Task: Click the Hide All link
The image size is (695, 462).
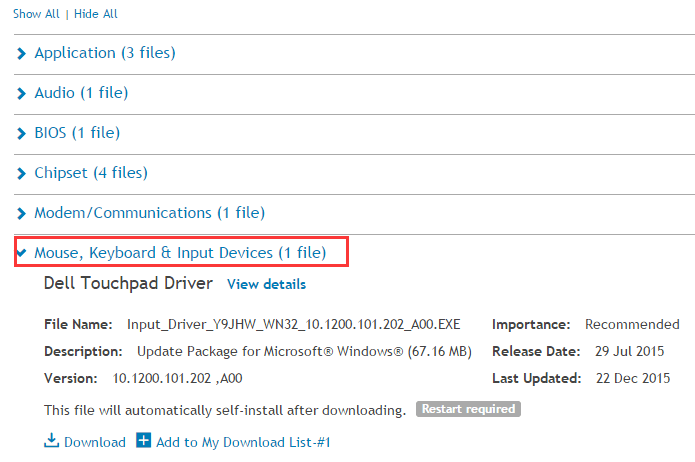Action: (95, 14)
